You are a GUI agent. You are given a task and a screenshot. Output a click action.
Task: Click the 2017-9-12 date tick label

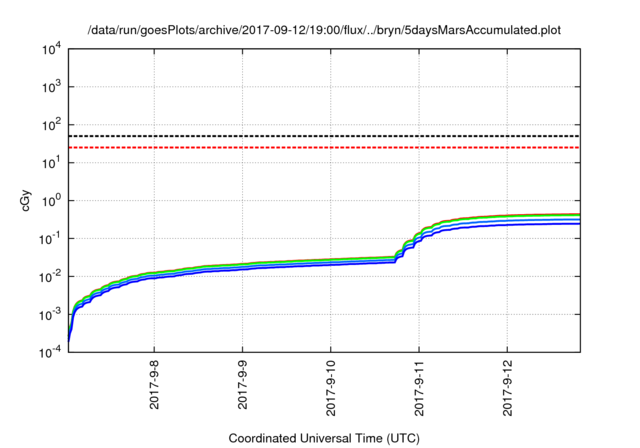tap(507, 388)
